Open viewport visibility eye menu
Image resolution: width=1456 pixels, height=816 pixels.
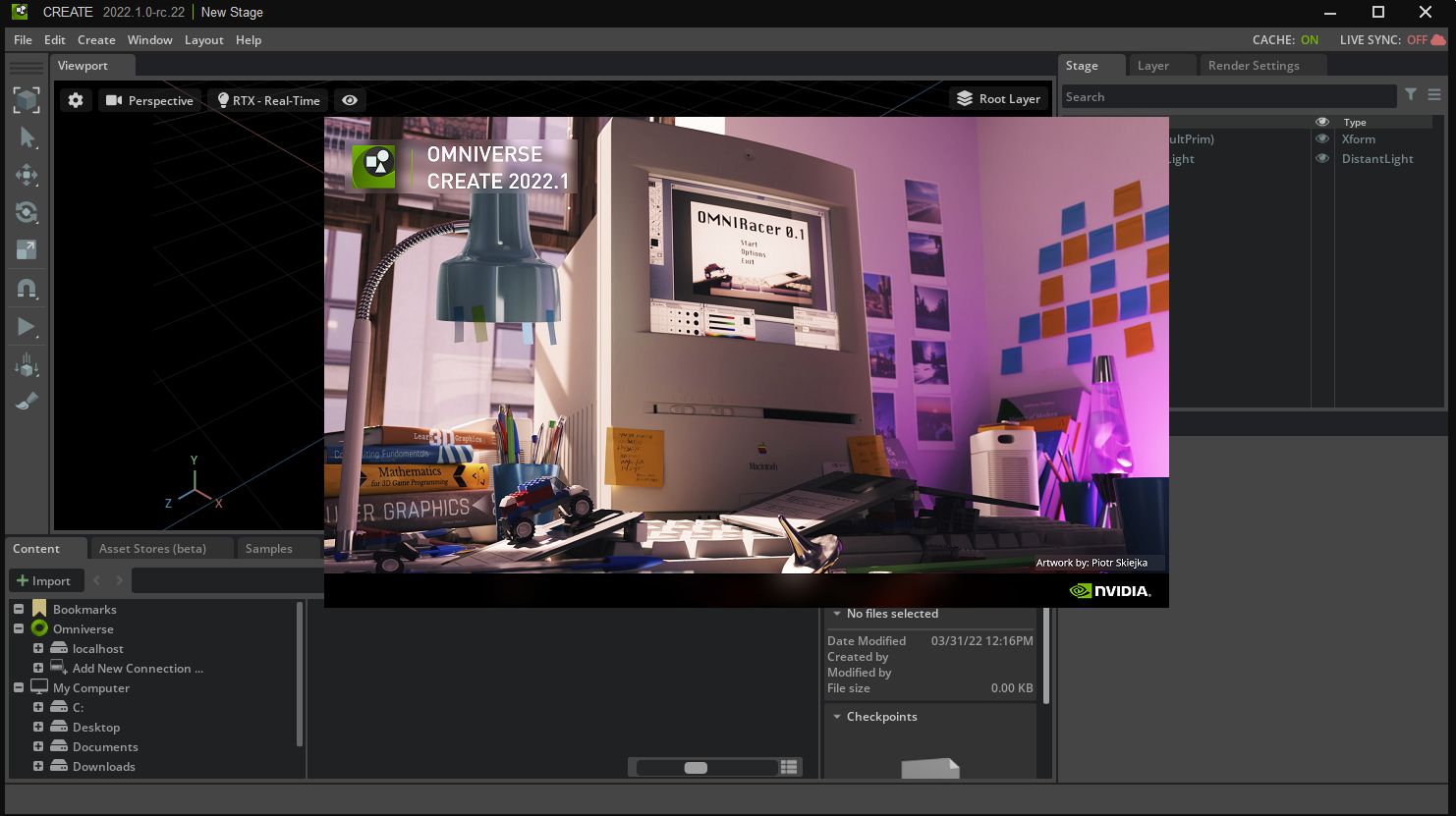point(350,100)
